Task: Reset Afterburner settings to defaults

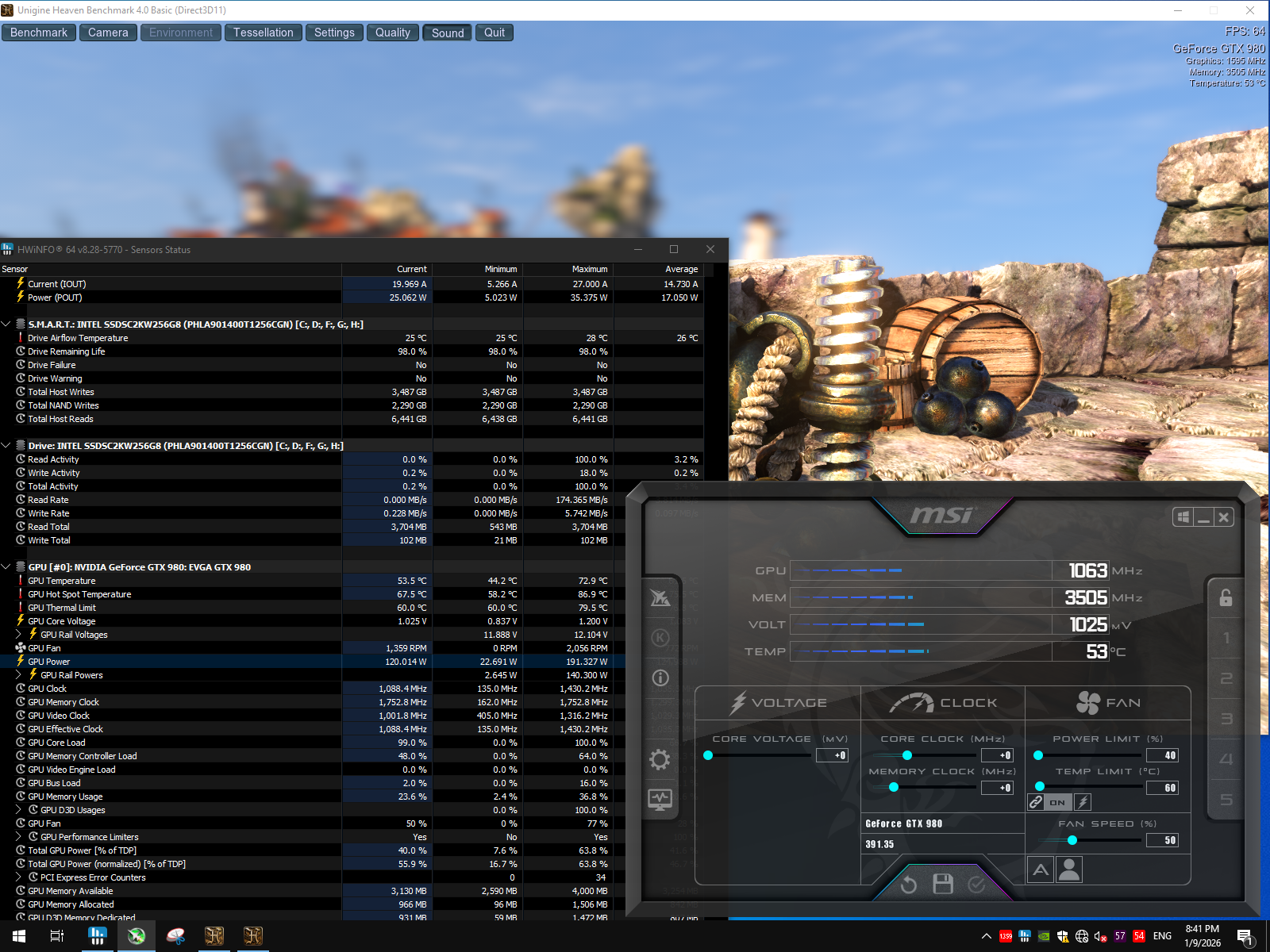Action: 909,884
